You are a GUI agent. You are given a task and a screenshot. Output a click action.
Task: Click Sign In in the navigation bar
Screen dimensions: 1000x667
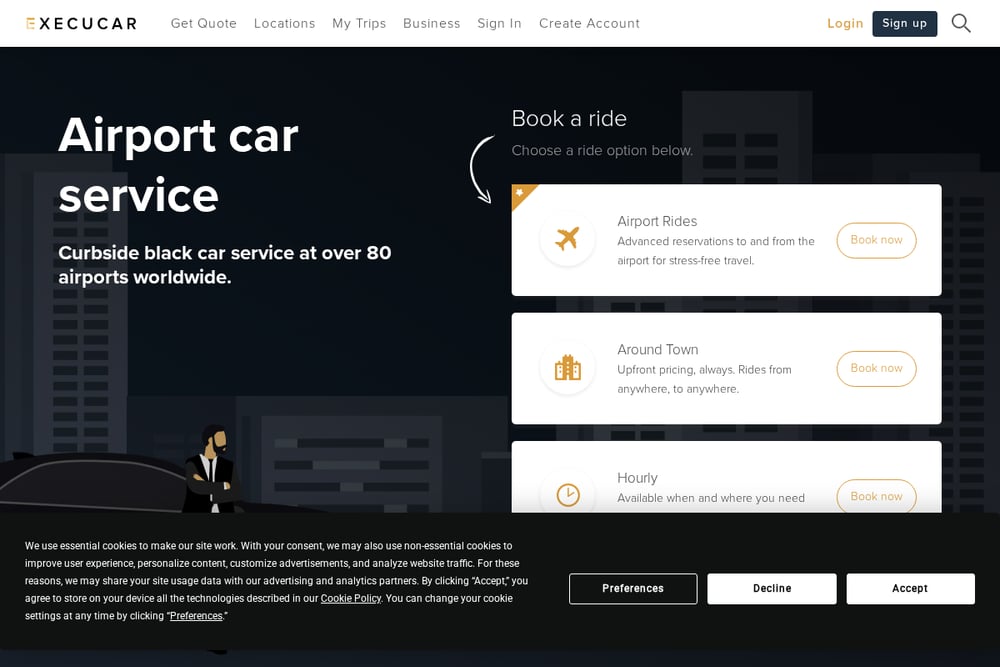[499, 24]
